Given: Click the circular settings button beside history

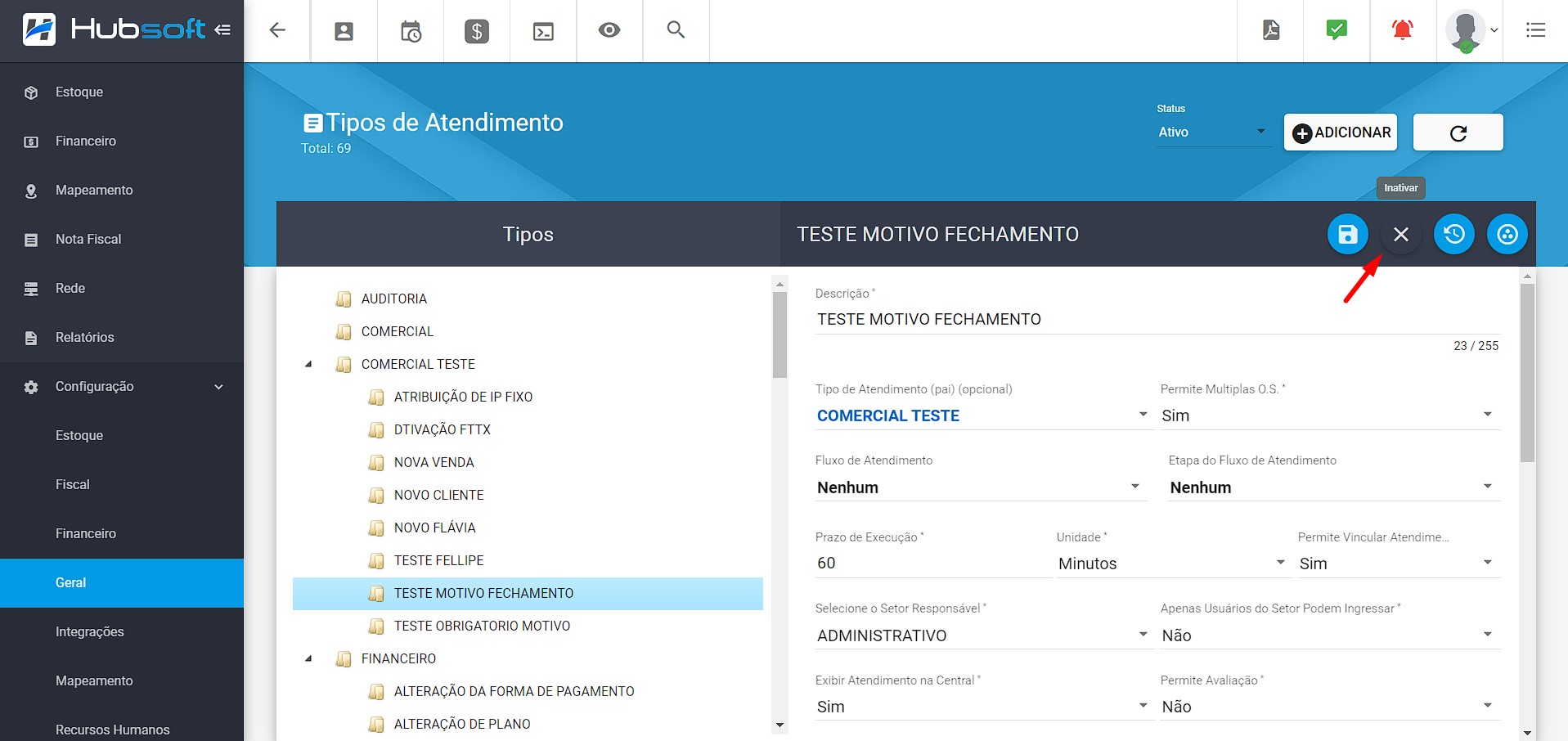Looking at the screenshot, I should pos(1507,235).
